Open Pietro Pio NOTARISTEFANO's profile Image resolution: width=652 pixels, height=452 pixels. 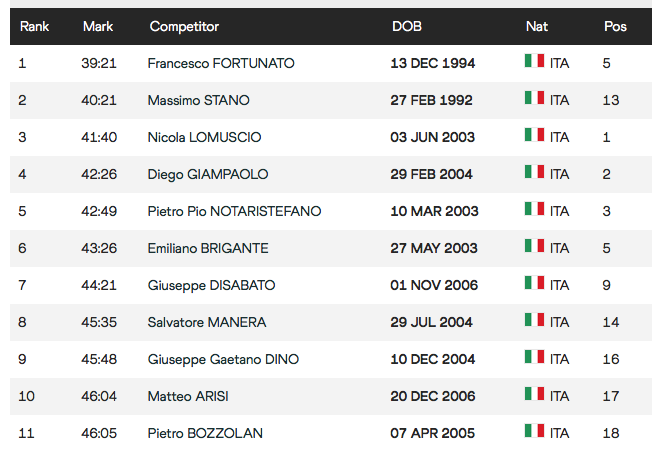pyautogui.click(x=235, y=211)
